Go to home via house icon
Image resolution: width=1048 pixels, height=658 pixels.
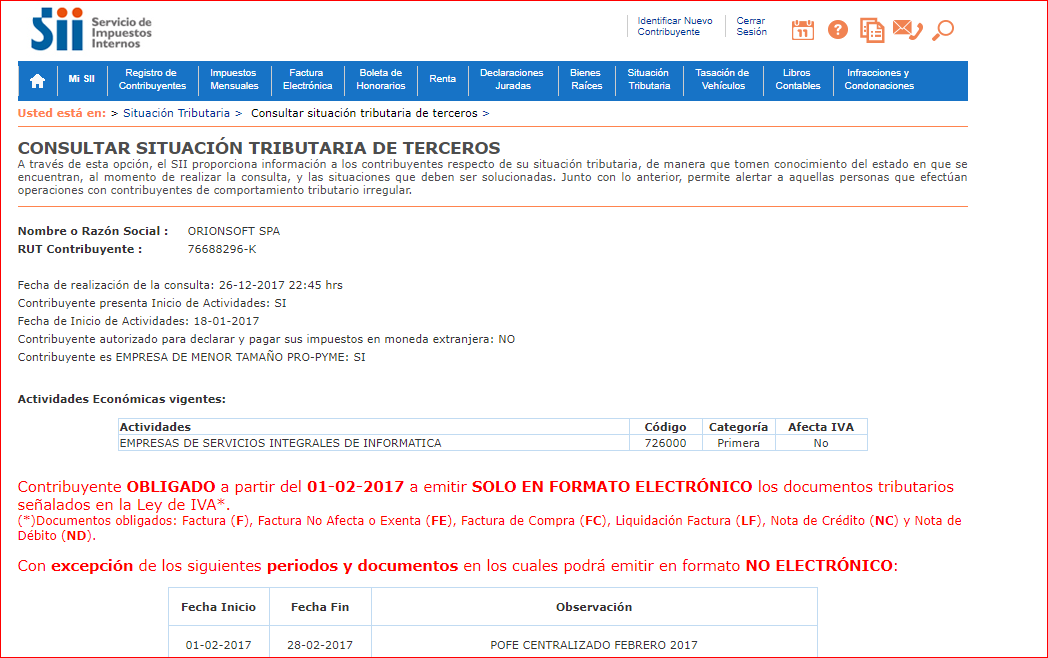37,81
